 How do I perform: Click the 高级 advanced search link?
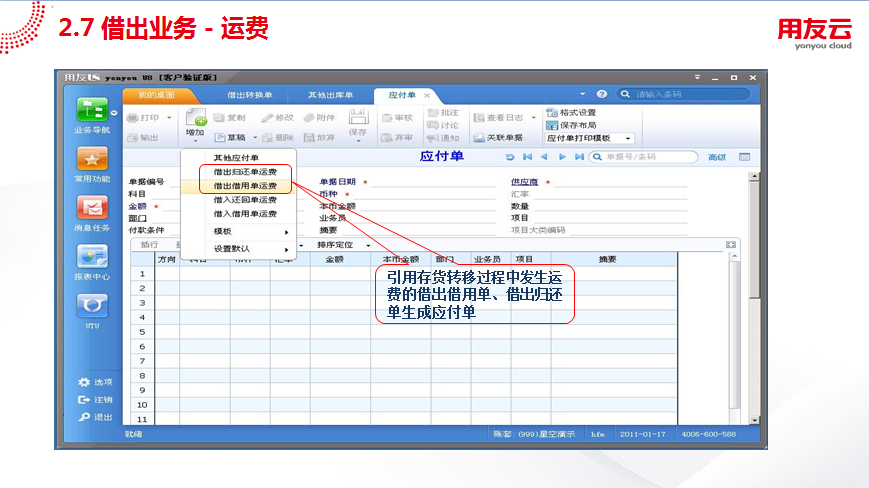[717, 157]
